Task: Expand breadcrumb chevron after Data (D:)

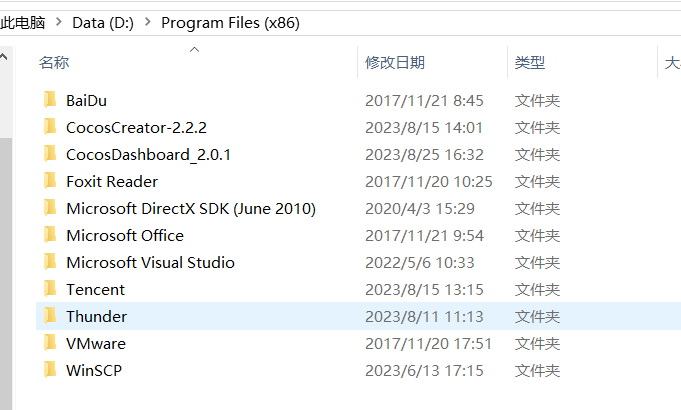Action: coord(148,22)
